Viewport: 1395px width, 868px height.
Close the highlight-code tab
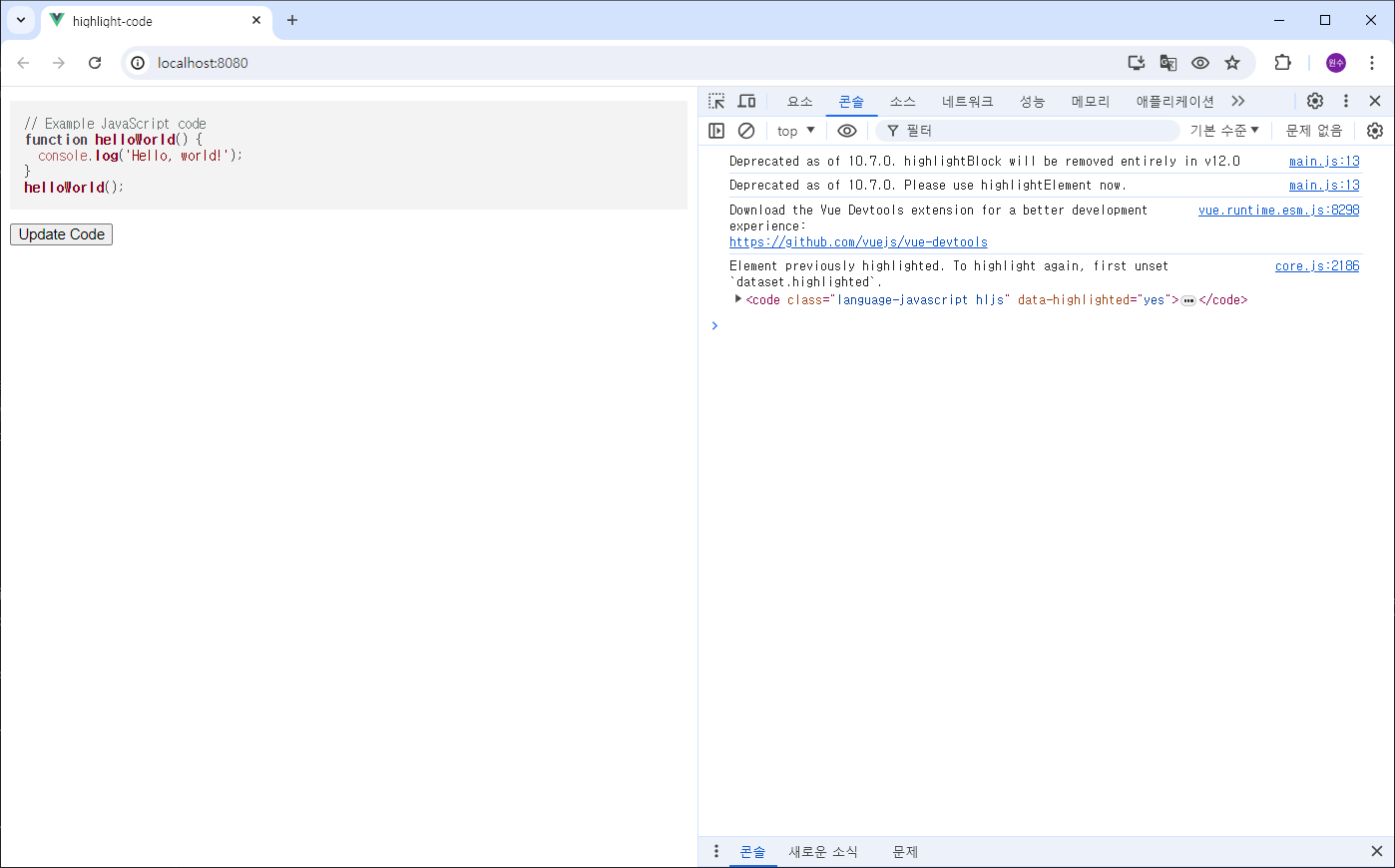pos(256,20)
